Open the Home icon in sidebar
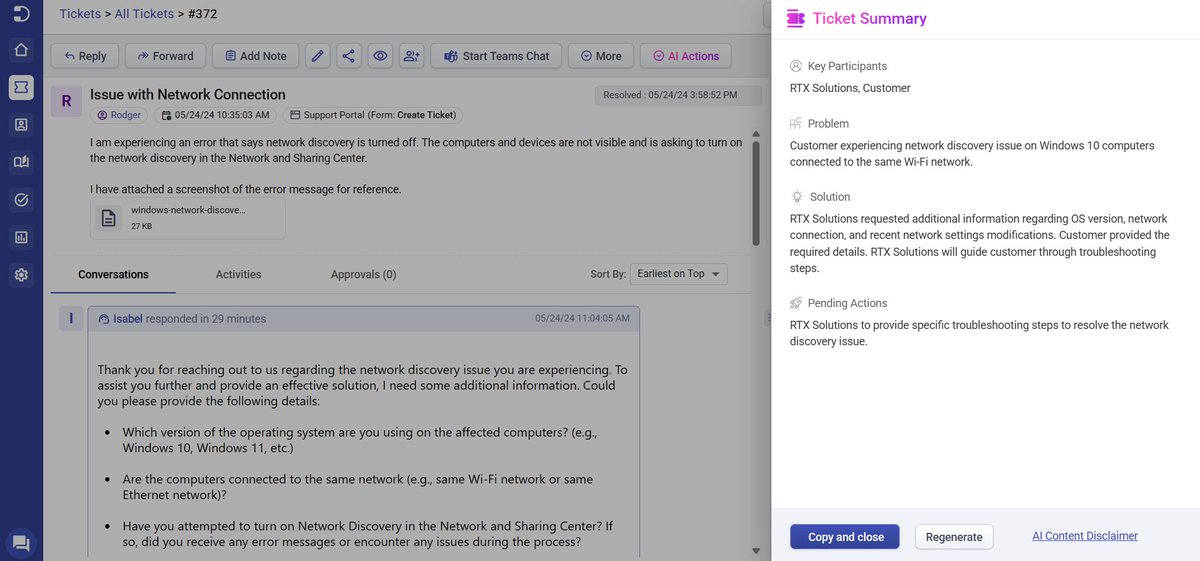Image resolution: width=1200 pixels, height=561 pixels. pyautogui.click(x=21, y=50)
